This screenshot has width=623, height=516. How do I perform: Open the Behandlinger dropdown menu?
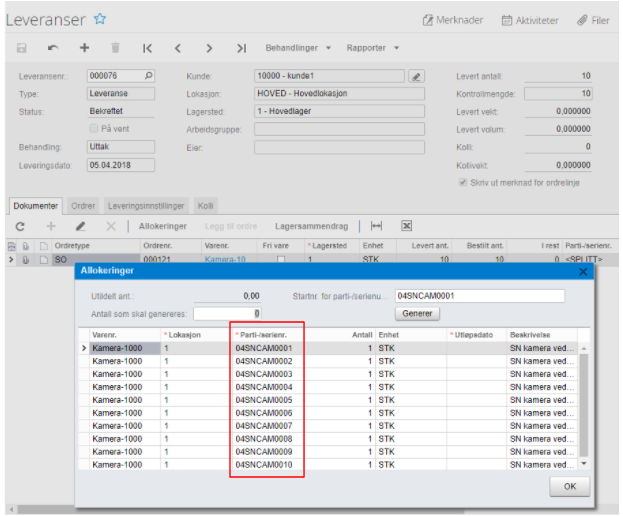tap(298, 48)
